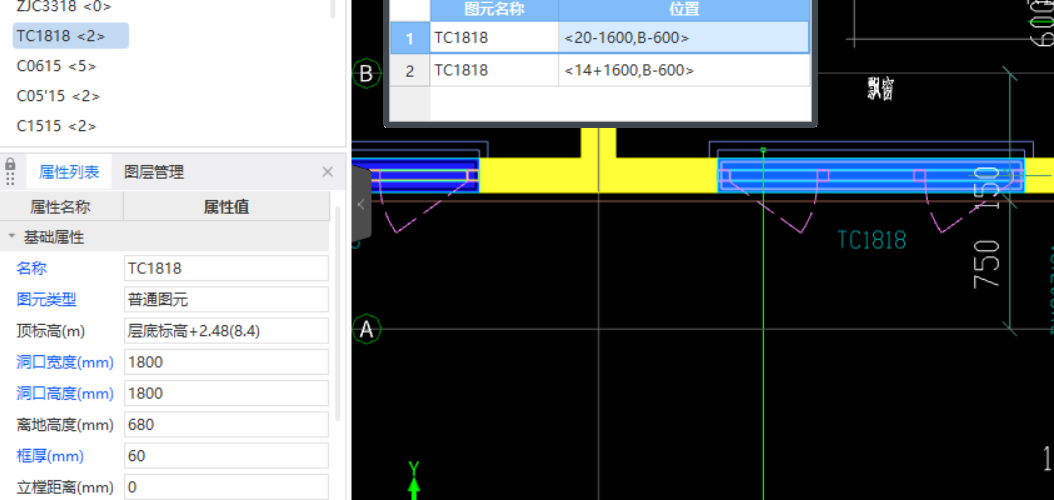Select ZJC3318 <0> in component list

(x=64, y=7)
